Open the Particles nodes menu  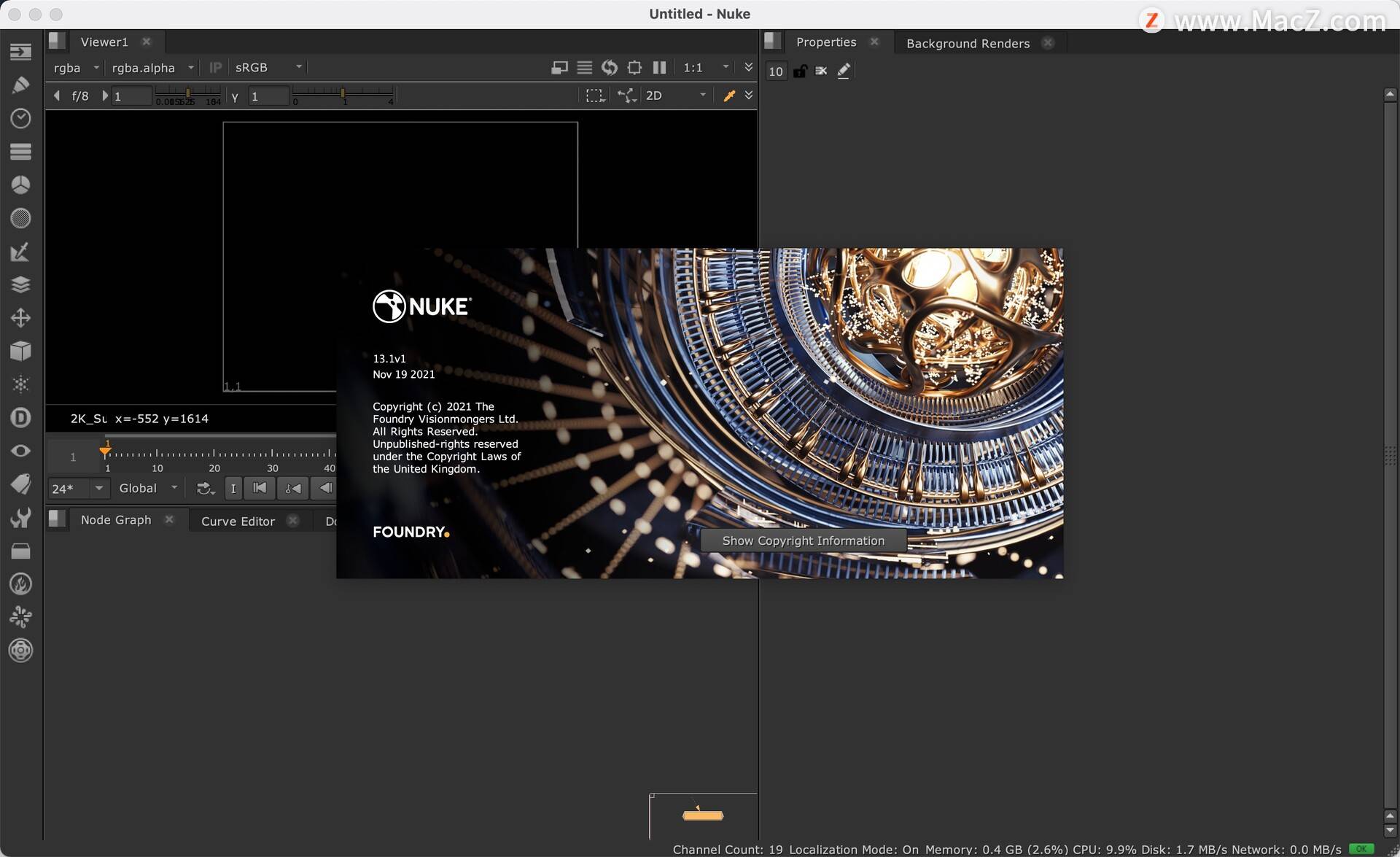coord(20,384)
